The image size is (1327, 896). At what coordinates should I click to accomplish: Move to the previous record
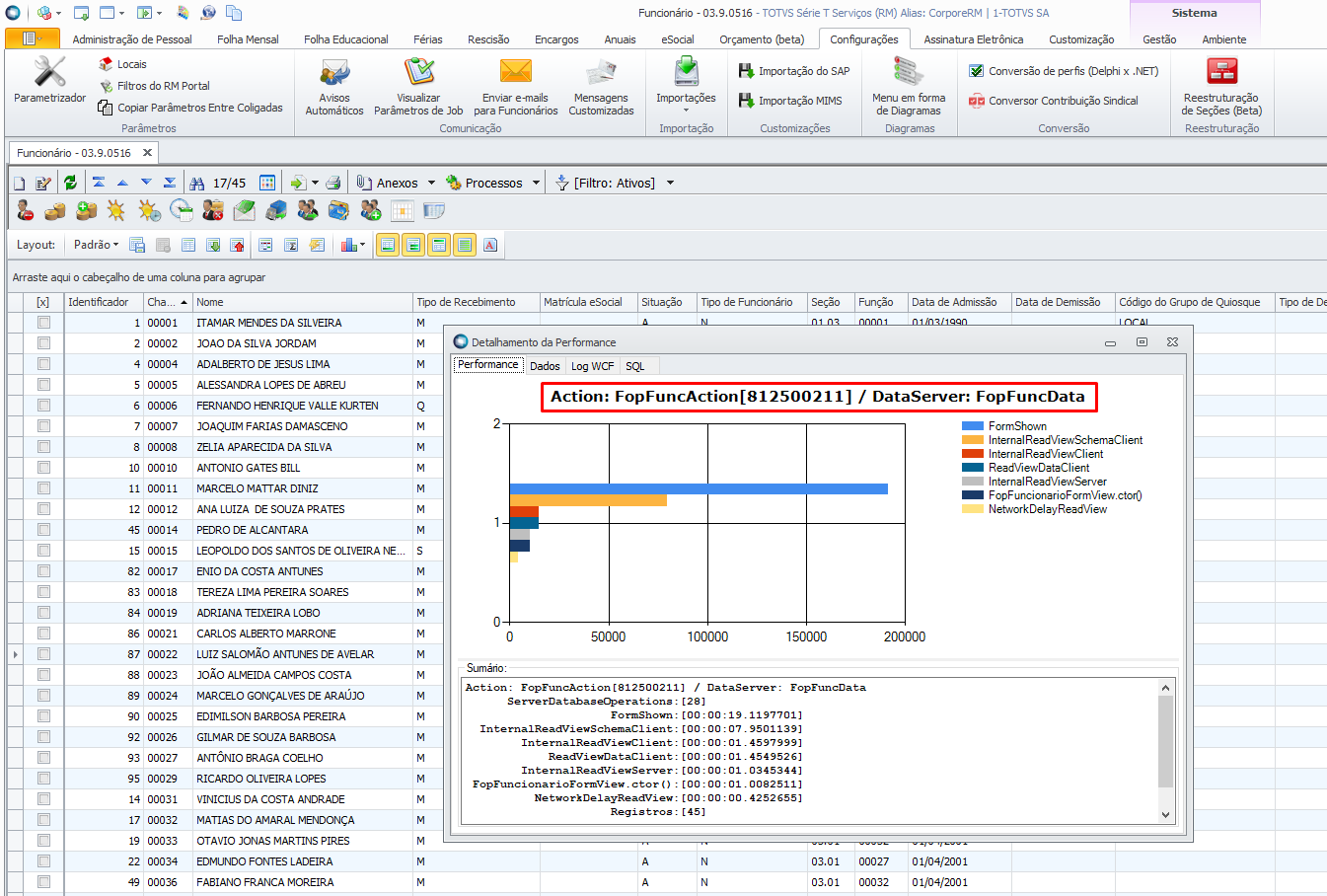(122, 183)
